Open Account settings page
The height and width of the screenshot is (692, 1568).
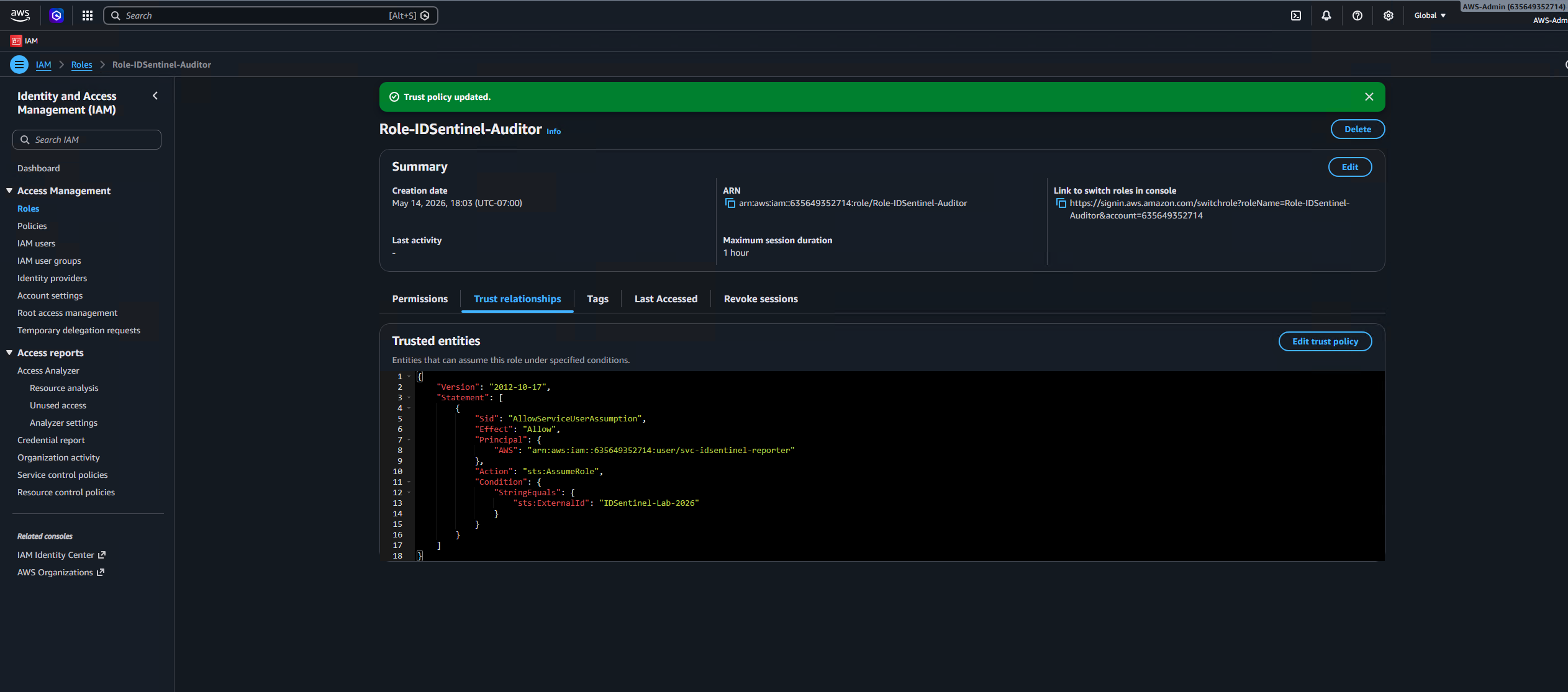tap(50, 295)
